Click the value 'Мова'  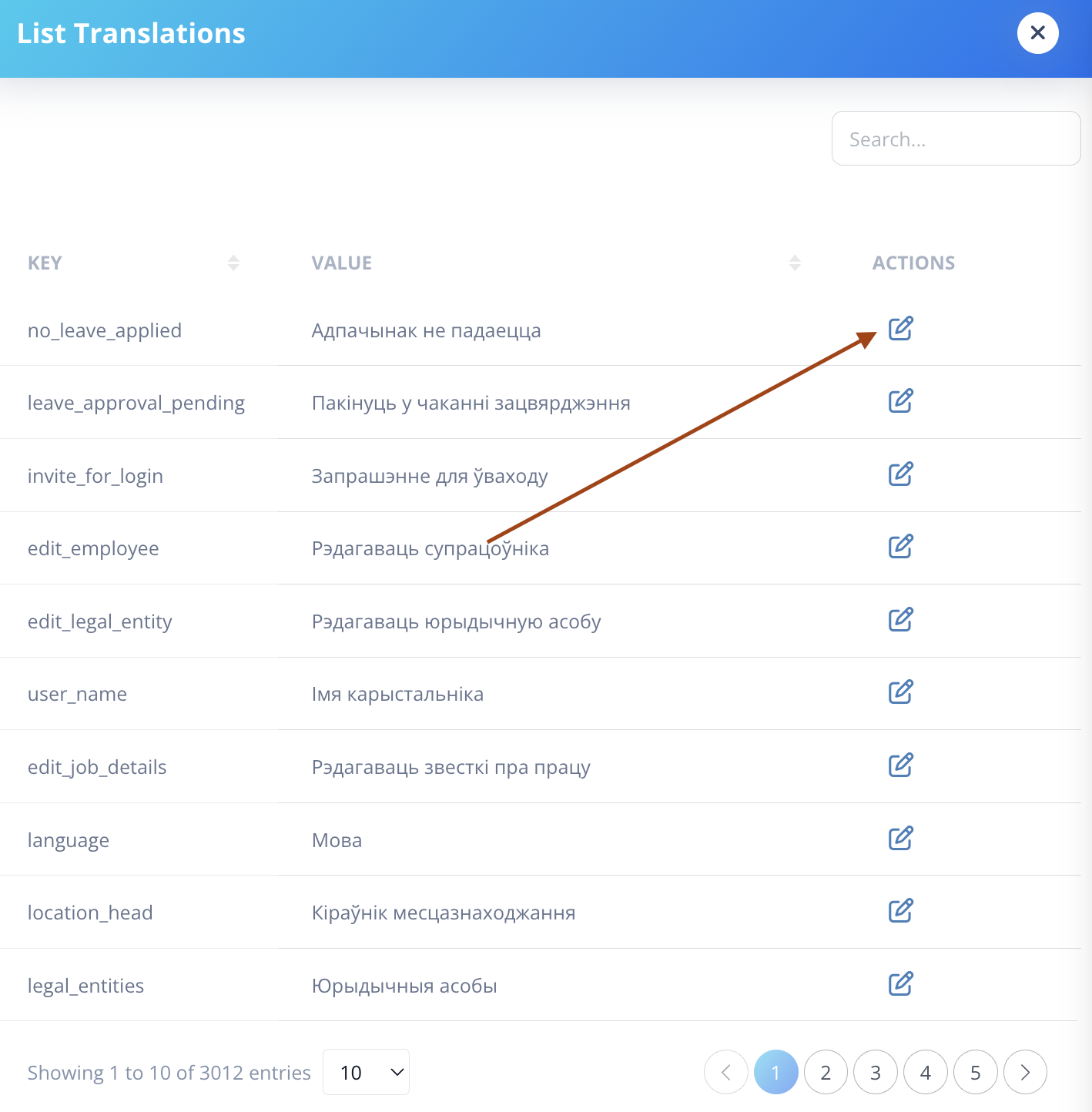pyautogui.click(x=337, y=840)
